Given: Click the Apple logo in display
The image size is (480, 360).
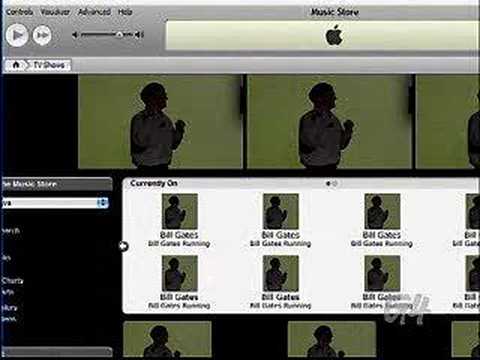Looking at the screenshot, I should 334,35.
